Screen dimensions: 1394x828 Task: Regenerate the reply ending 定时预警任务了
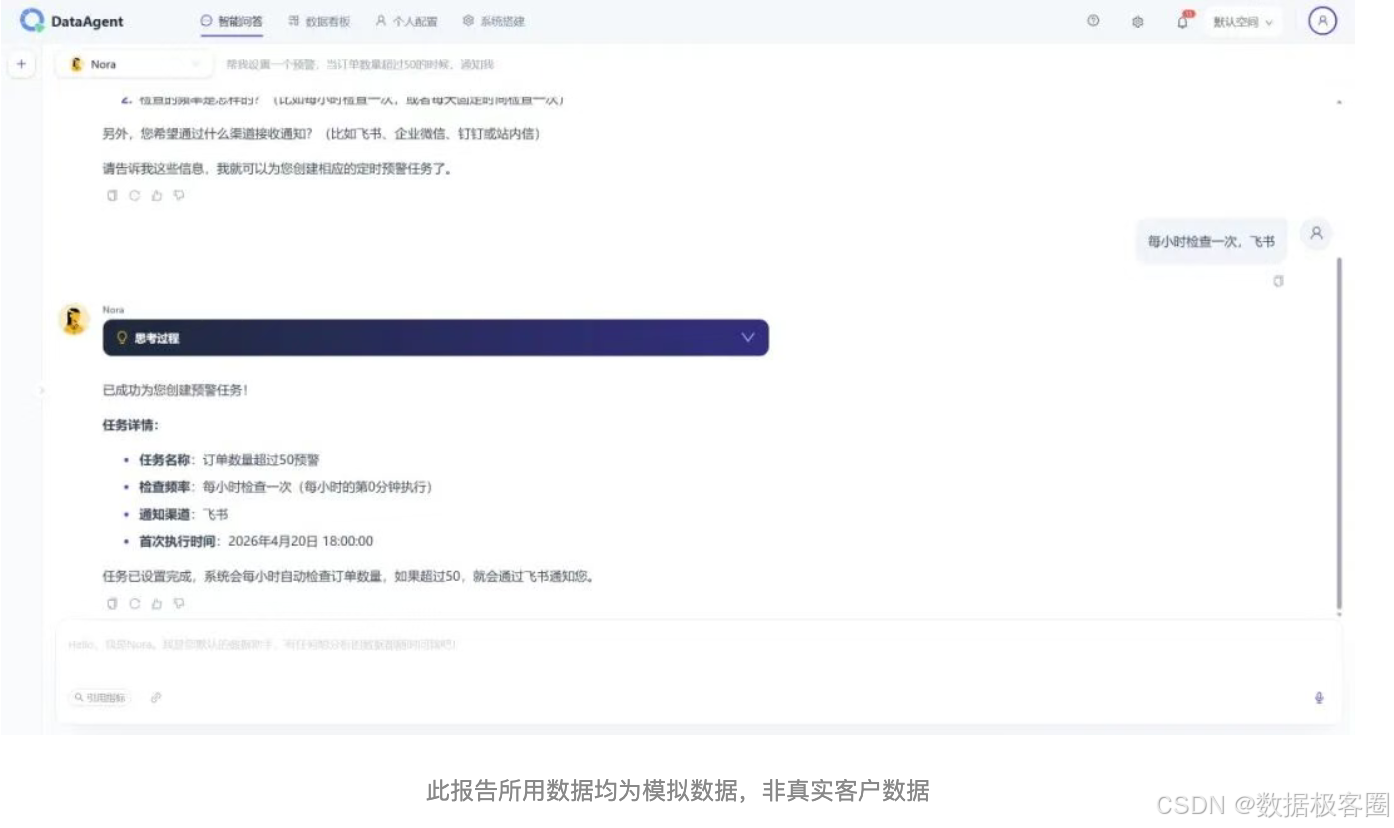134,196
